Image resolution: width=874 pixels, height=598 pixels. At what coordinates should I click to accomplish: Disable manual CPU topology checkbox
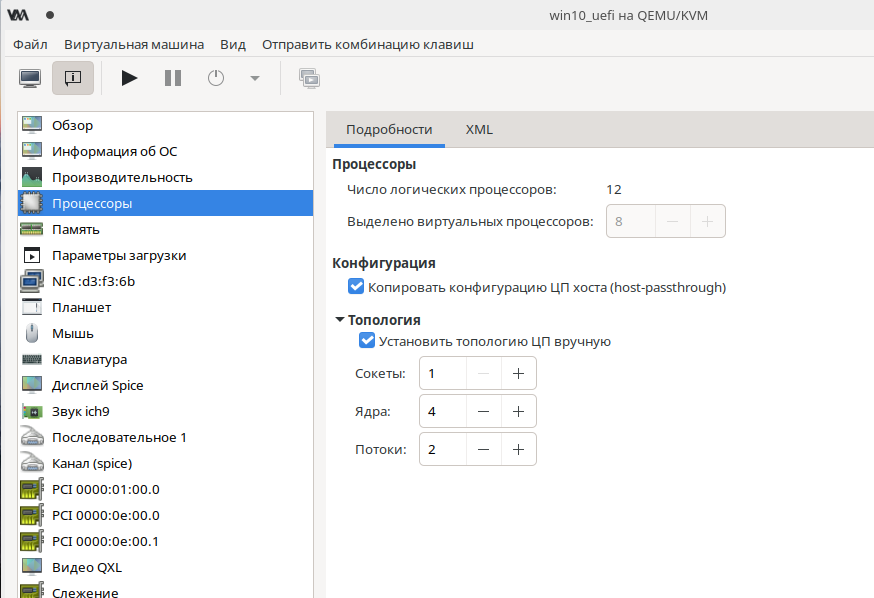pos(367,341)
